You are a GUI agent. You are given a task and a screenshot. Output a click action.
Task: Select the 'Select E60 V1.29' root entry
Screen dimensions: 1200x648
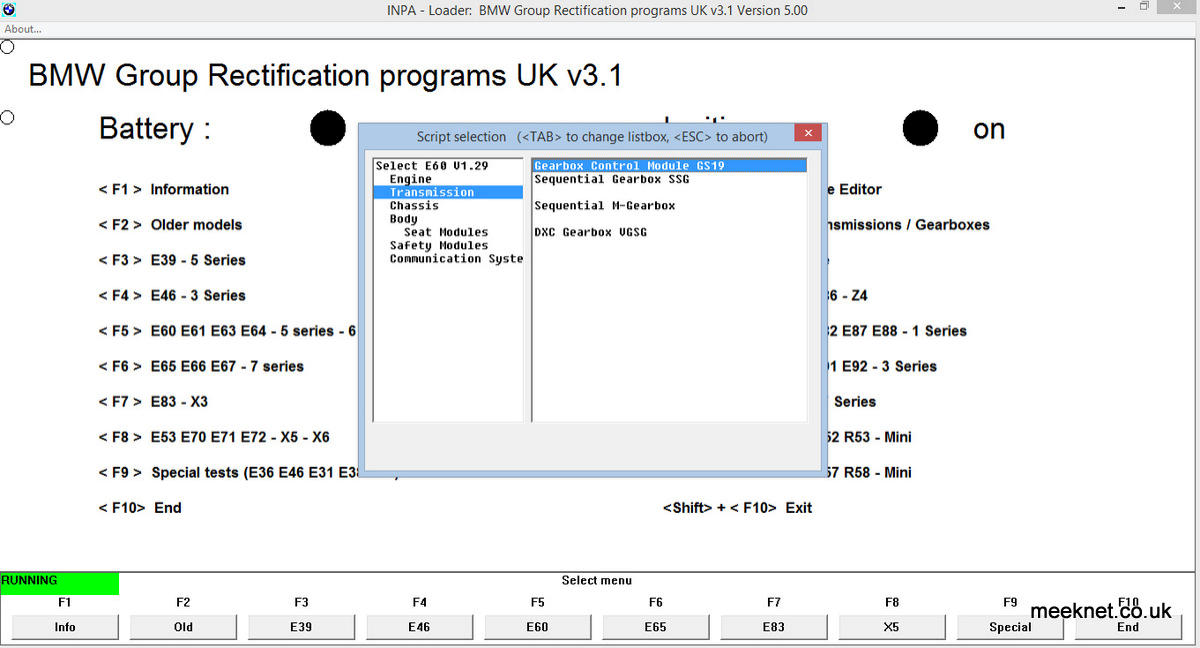coord(432,166)
